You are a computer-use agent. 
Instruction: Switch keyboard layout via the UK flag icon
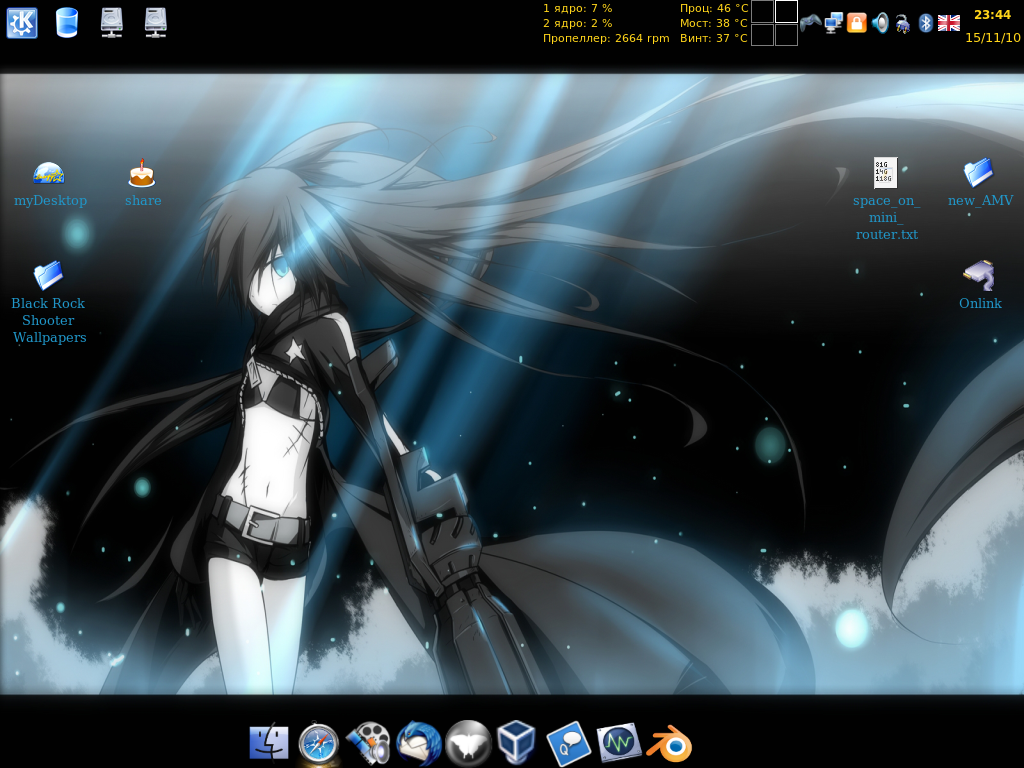tap(948, 24)
